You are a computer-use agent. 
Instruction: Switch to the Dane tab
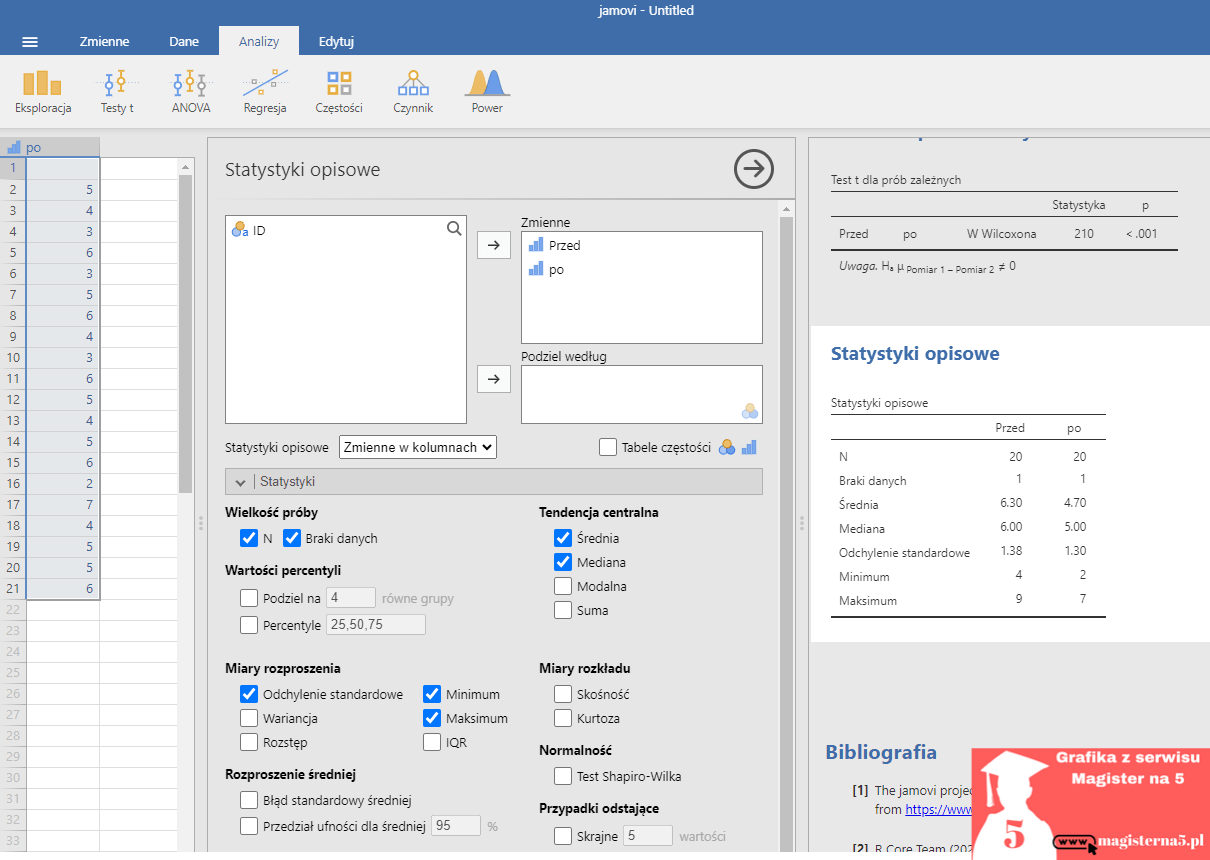[x=184, y=42]
